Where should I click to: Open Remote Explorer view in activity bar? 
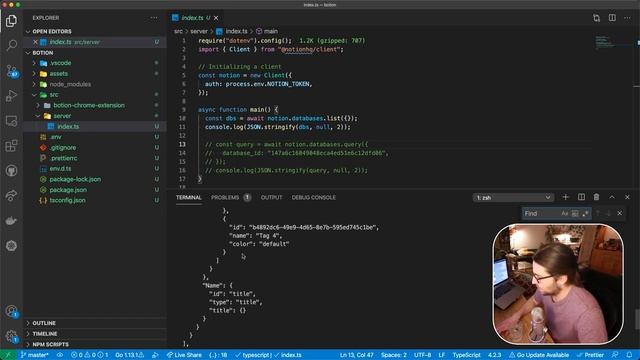click(x=11, y=121)
